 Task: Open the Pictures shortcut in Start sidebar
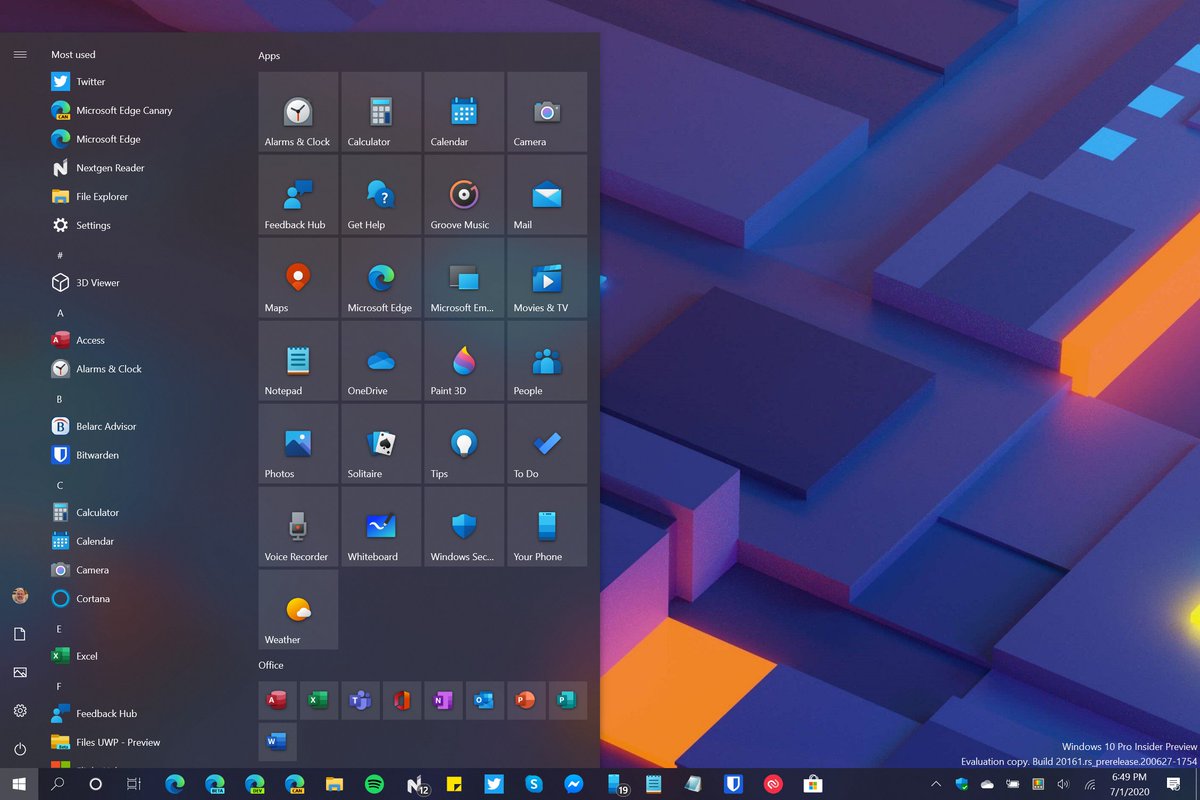click(x=20, y=673)
